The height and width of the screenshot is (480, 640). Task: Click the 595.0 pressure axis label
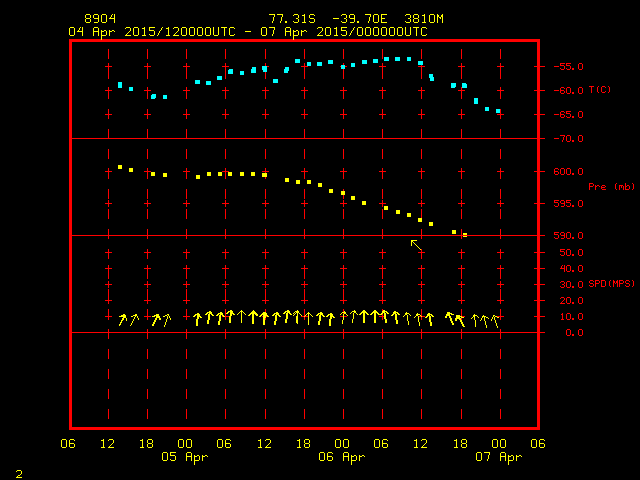tap(568, 204)
